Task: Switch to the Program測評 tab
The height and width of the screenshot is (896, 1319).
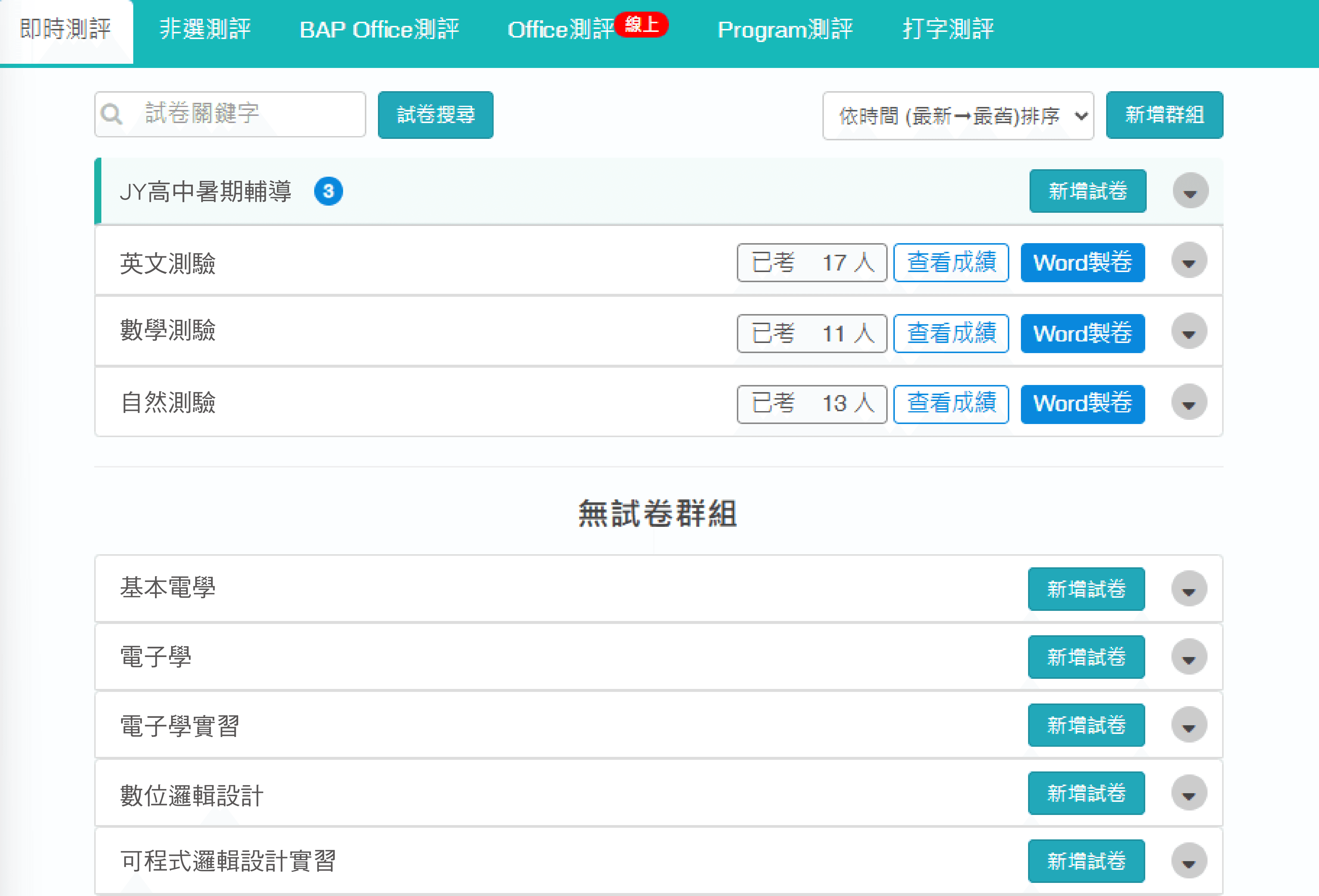Action: [785, 29]
